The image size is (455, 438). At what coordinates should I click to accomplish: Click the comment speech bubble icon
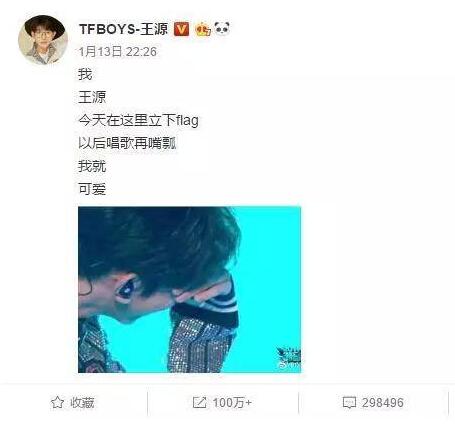349,403
